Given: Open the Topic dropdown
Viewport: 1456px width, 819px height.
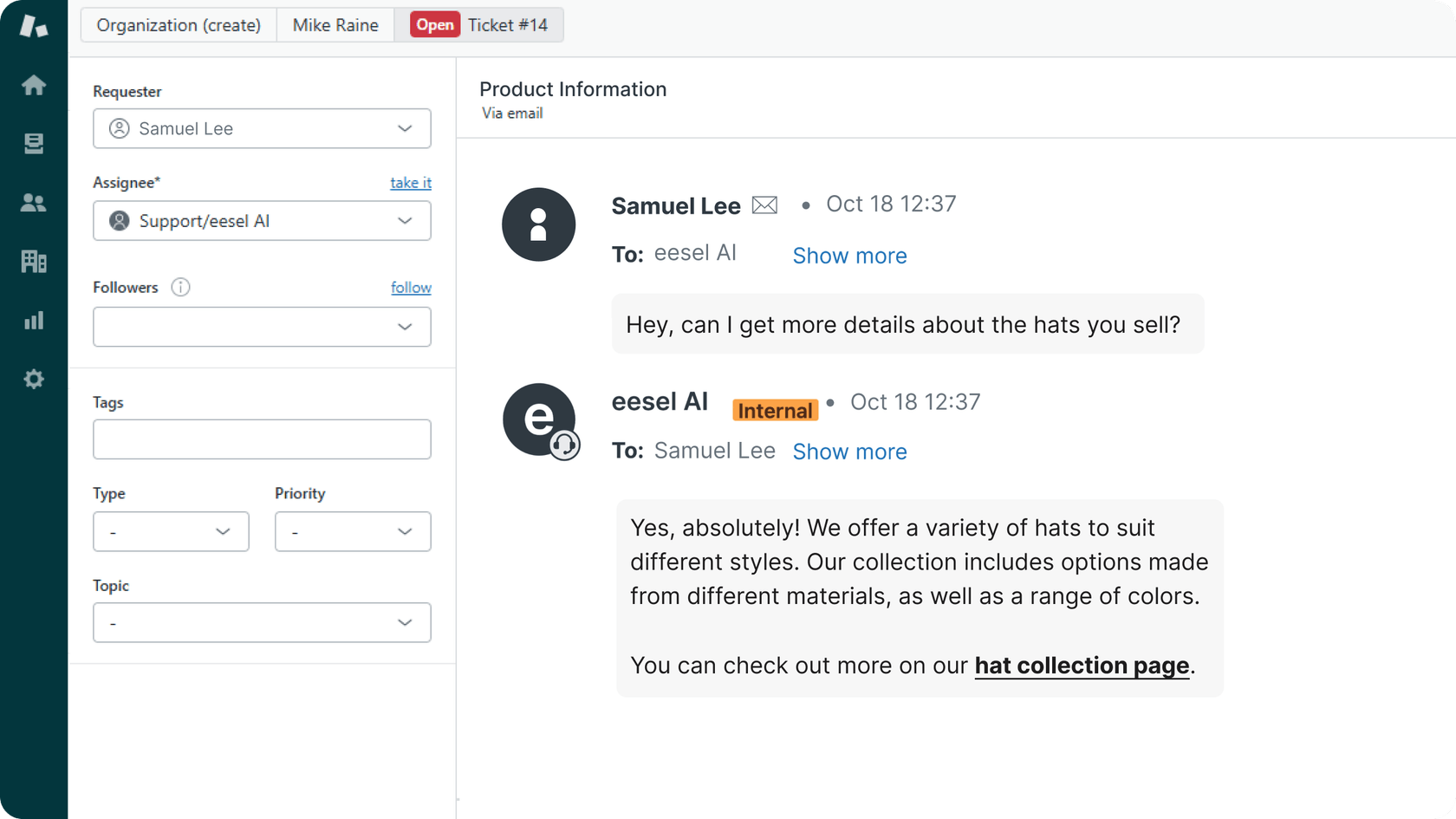Looking at the screenshot, I should tap(262, 622).
